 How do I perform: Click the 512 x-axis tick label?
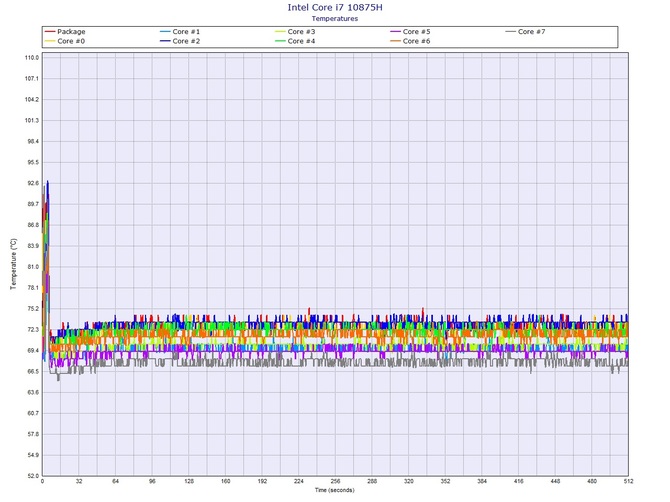pos(629,481)
